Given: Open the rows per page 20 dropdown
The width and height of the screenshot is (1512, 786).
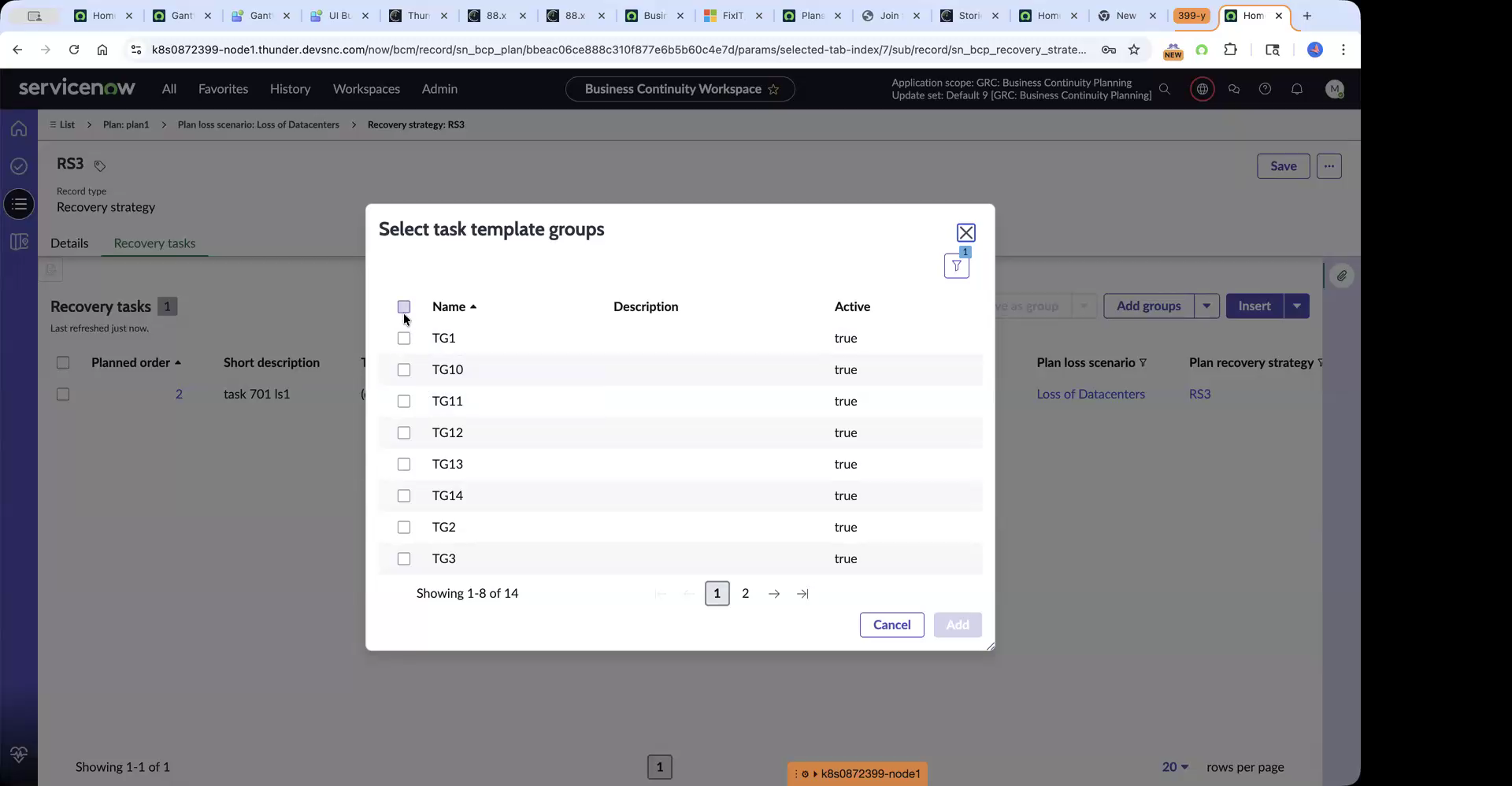Looking at the screenshot, I should tap(1175, 767).
